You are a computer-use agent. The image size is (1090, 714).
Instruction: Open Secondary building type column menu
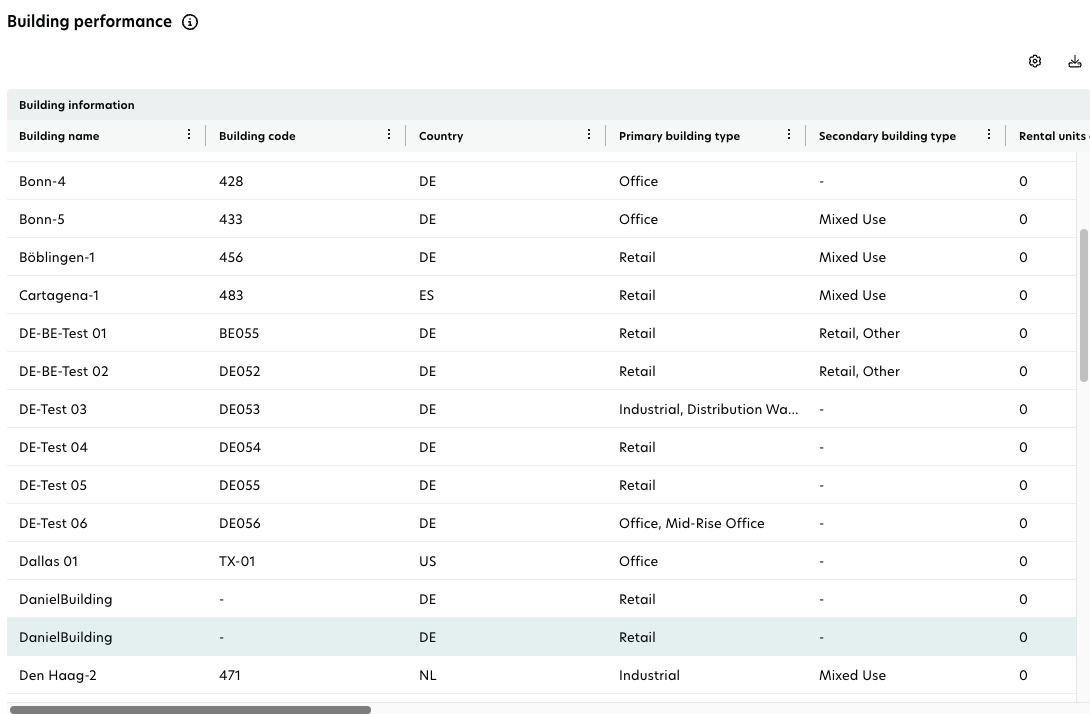point(989,134)
